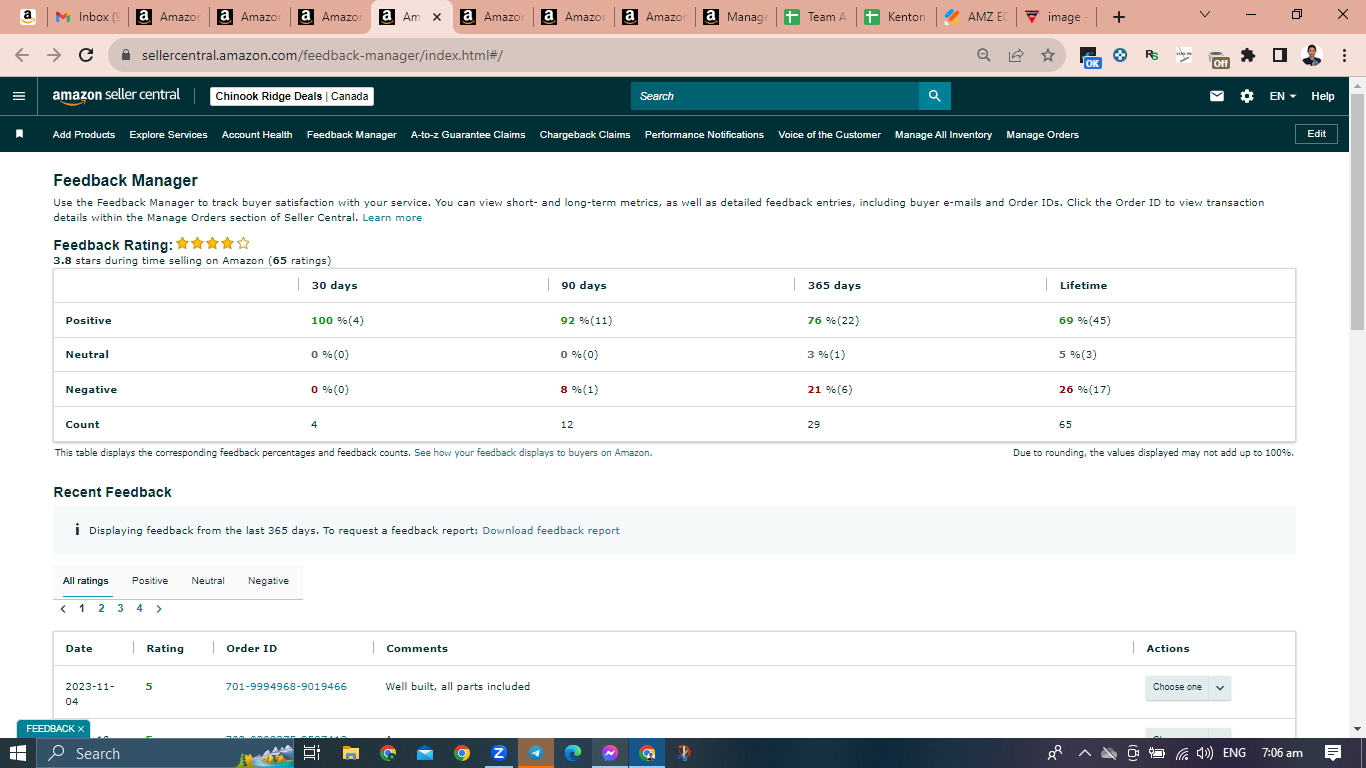Click the Seller Central search field

pyautogui.click(x=775, y=96)
